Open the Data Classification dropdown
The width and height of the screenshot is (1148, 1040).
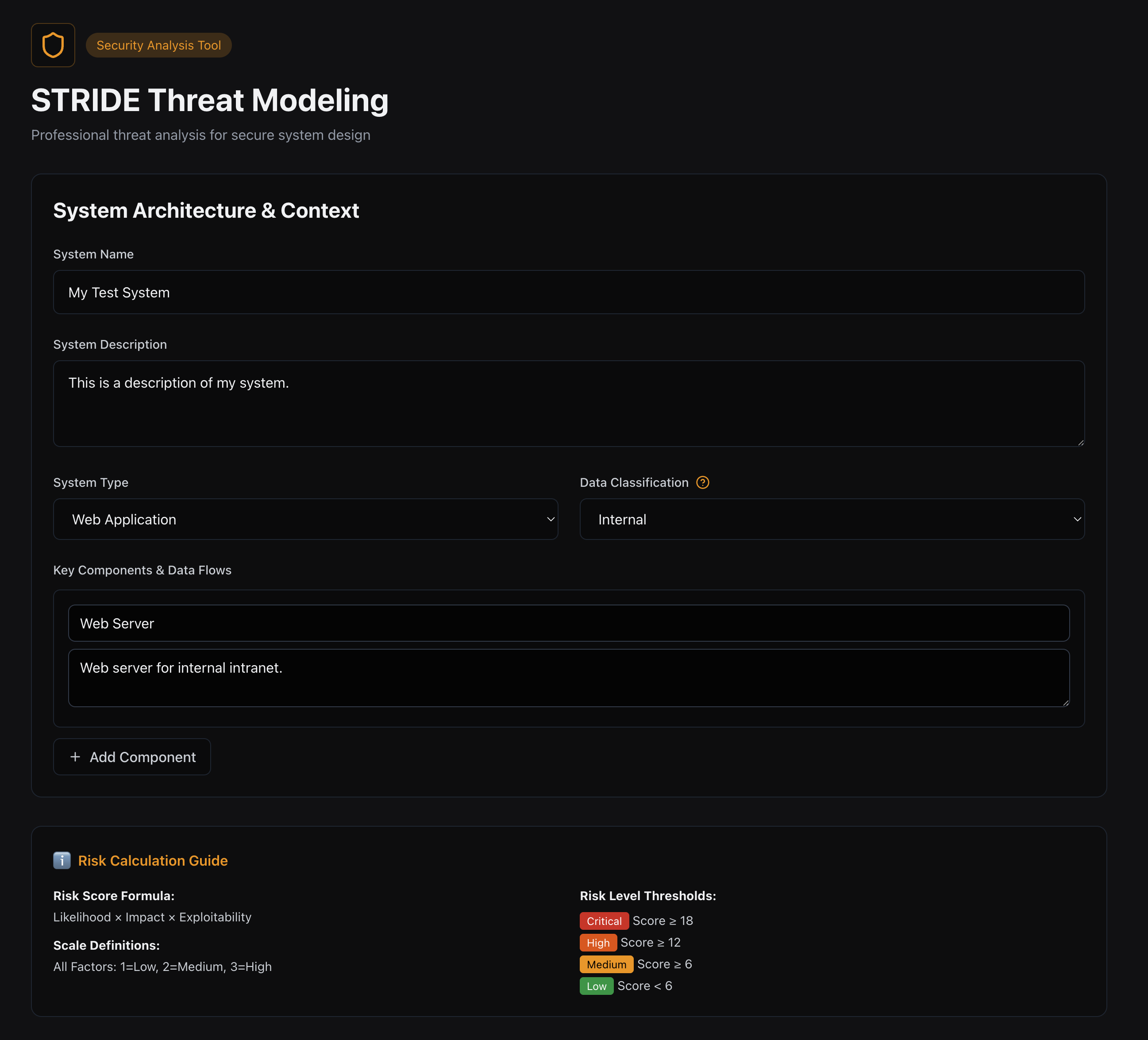[x=832, y=520]
